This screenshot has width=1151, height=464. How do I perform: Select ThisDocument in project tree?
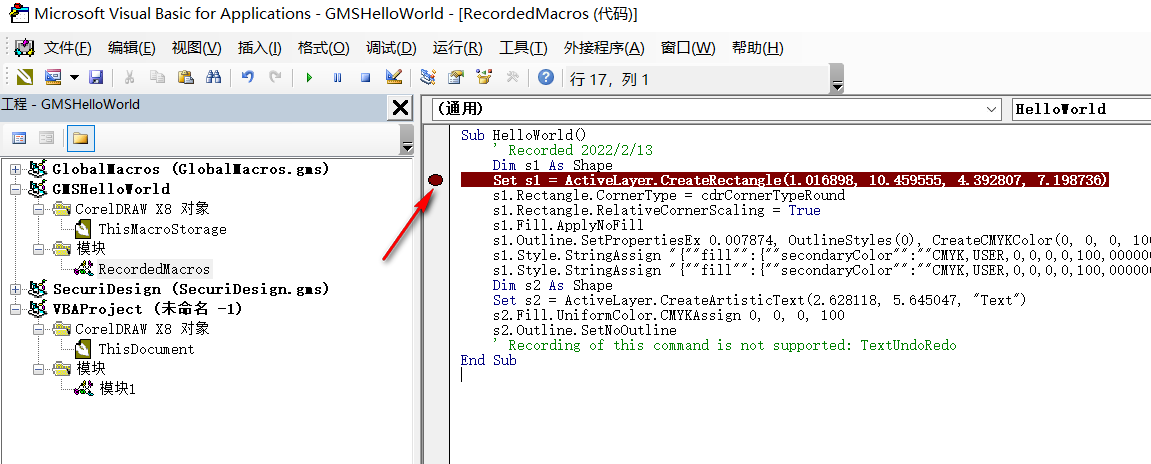pos(146,349)
